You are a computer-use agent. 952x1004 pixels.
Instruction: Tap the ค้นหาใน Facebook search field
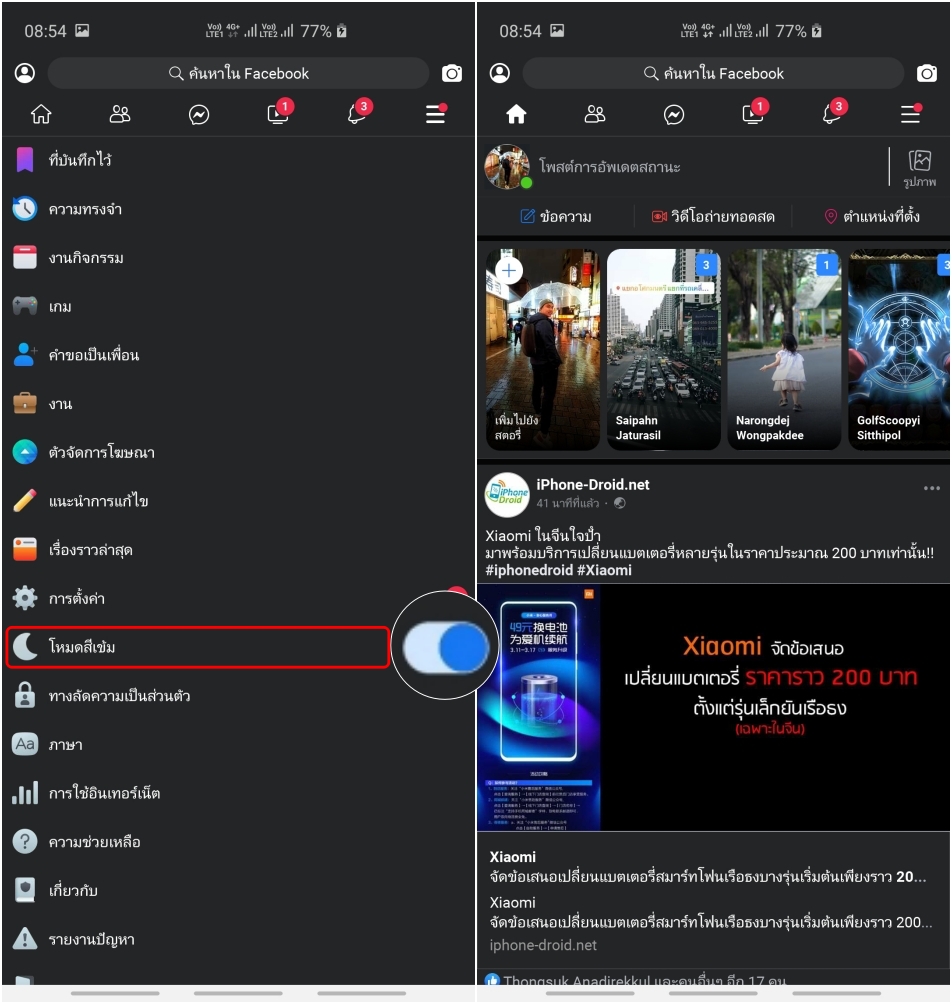point(240,72)
